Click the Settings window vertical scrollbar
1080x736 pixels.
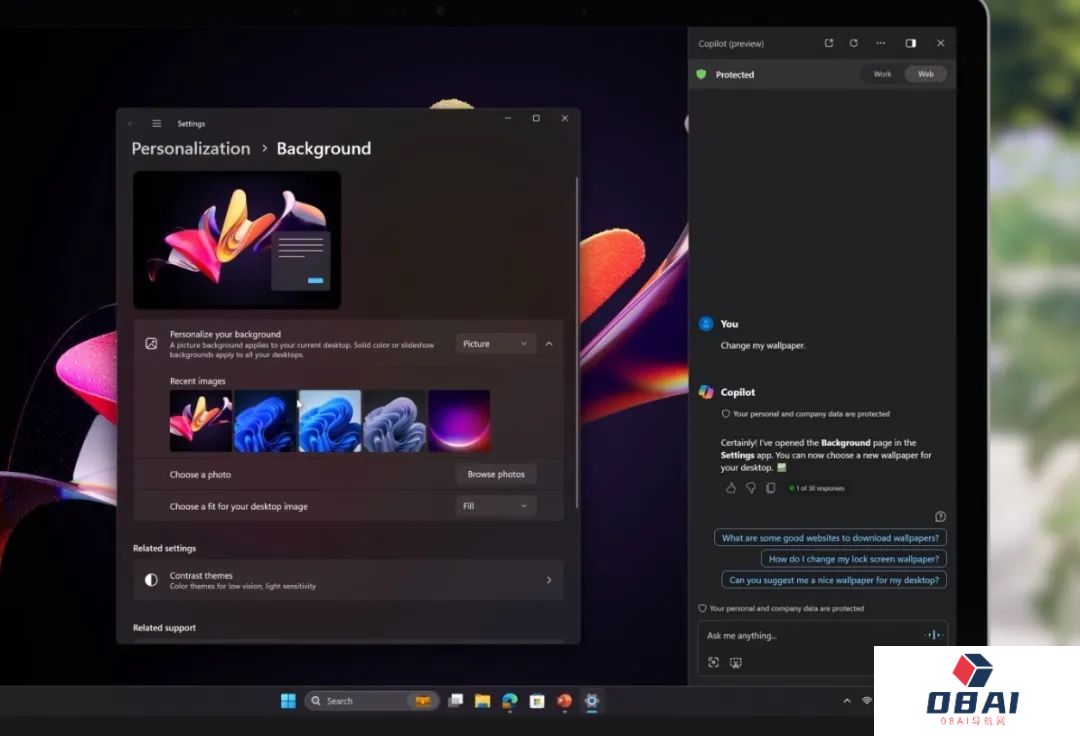pyautogui.click(x=577, y=342)
